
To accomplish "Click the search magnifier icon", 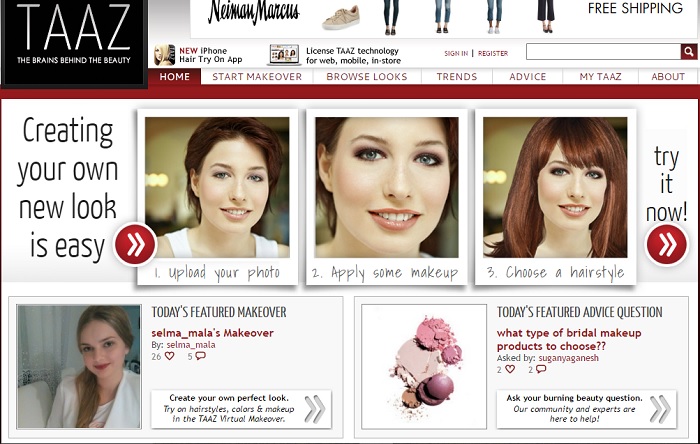I will [688, 52].
